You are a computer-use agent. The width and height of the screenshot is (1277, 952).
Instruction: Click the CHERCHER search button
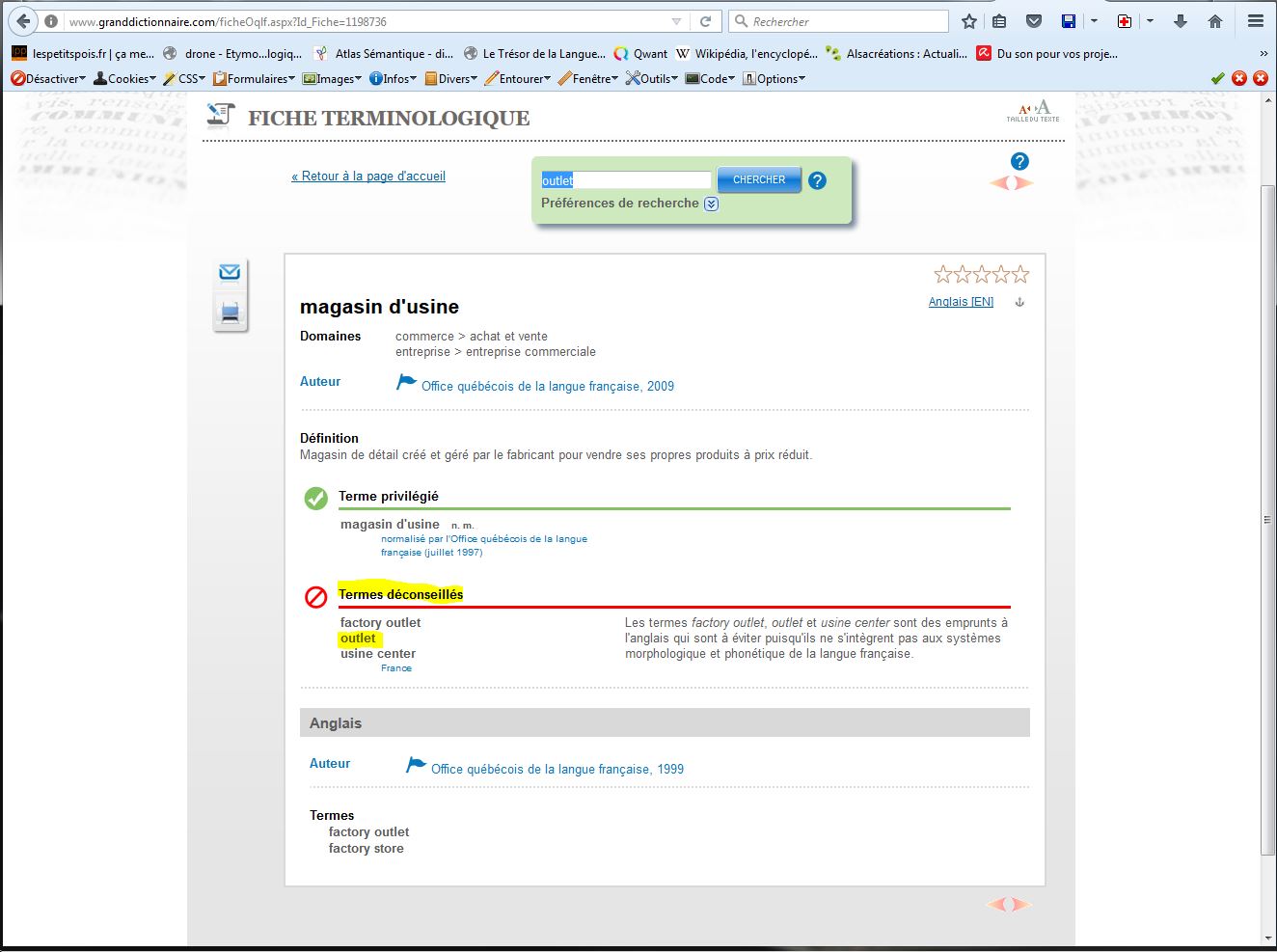(x=759, y=179)
